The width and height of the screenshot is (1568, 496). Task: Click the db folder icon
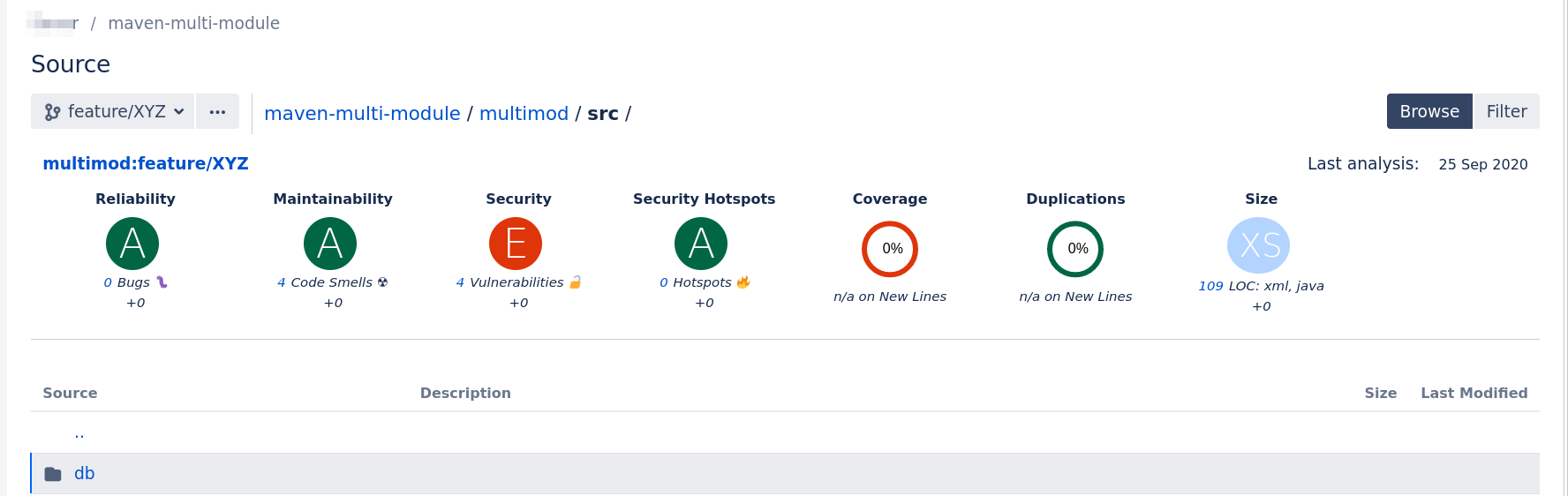[x=53, y=474]
